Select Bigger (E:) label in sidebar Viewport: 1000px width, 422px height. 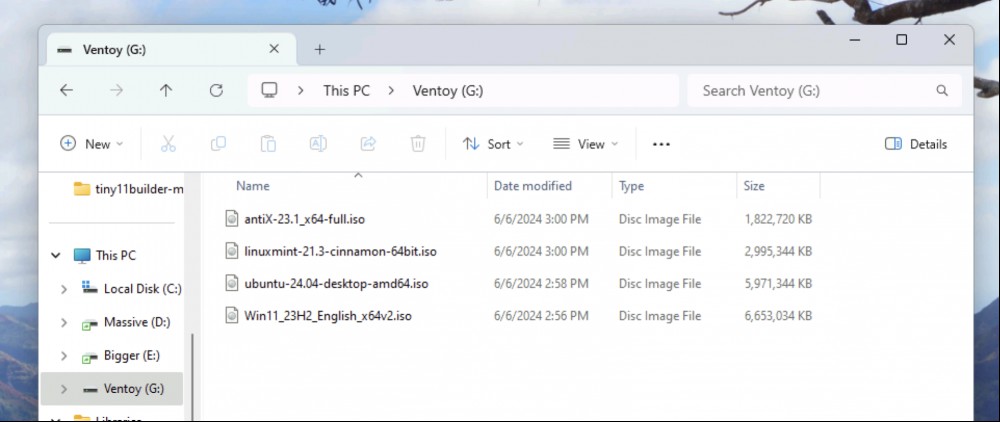pos(131,356)
